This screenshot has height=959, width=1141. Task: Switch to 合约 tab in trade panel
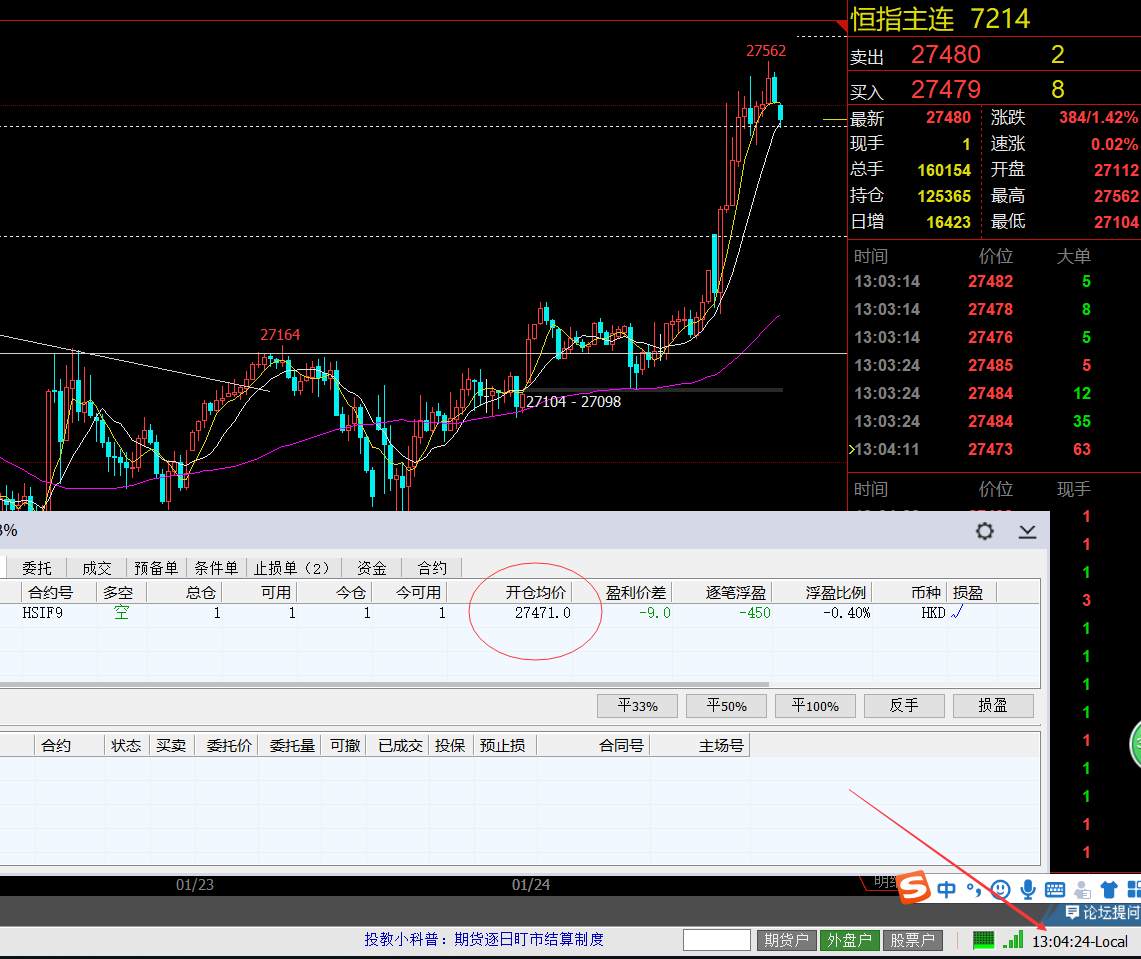click(x=432, y=568)
